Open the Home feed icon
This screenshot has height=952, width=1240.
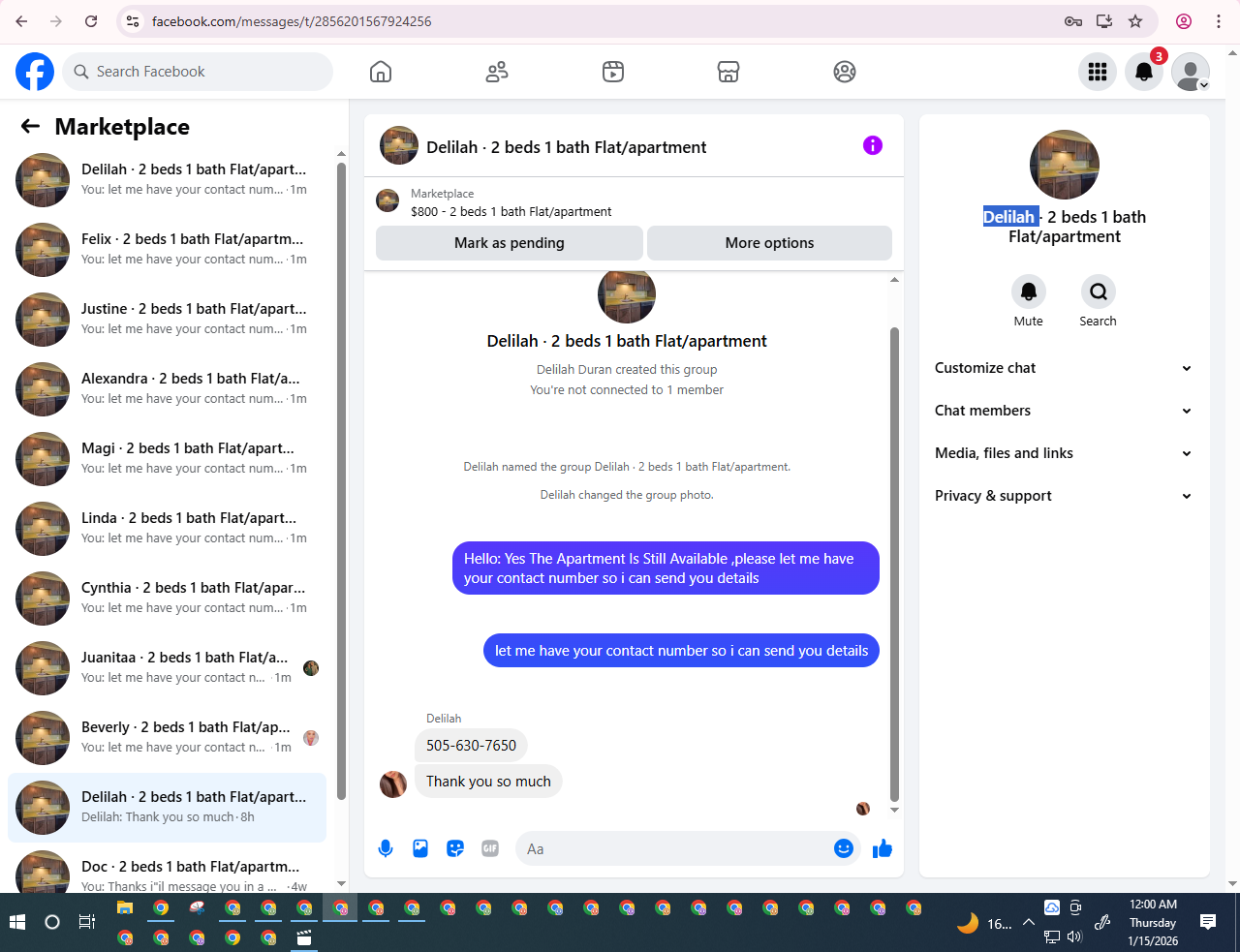tap(381, 72)
